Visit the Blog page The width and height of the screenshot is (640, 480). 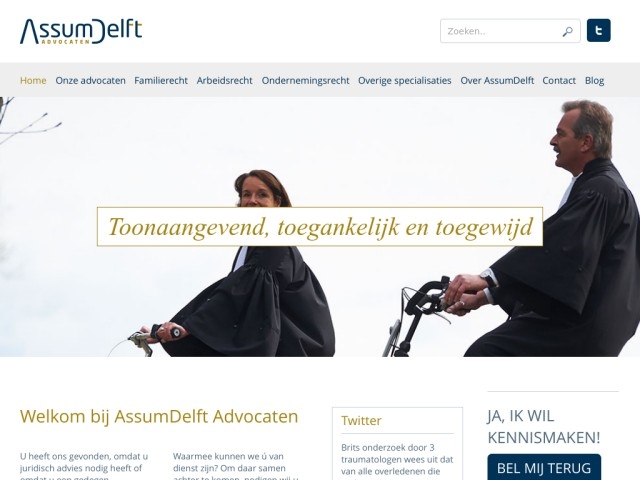(x=594, y=80)
